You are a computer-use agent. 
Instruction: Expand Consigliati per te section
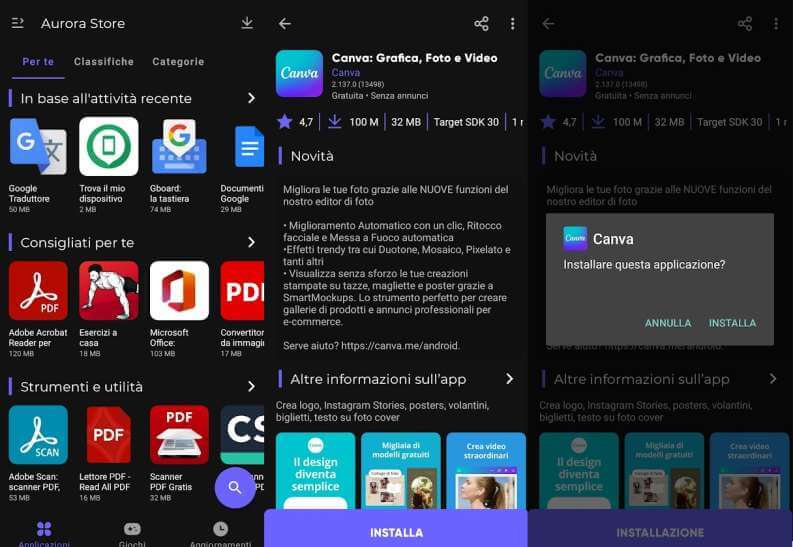[x=251, y=242]
